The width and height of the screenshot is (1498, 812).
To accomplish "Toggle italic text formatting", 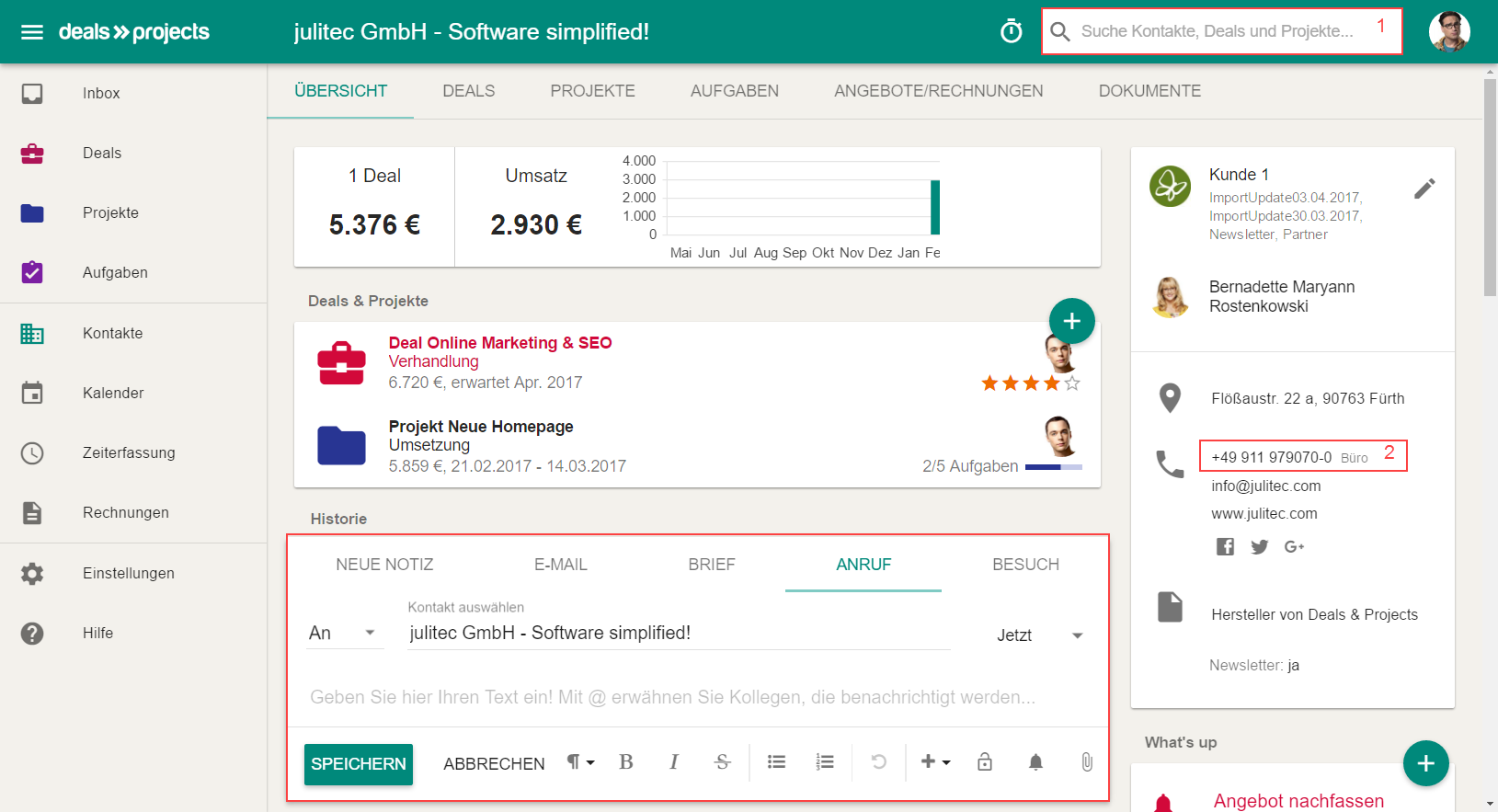I will pyautogui.click(x=674, y=761).
